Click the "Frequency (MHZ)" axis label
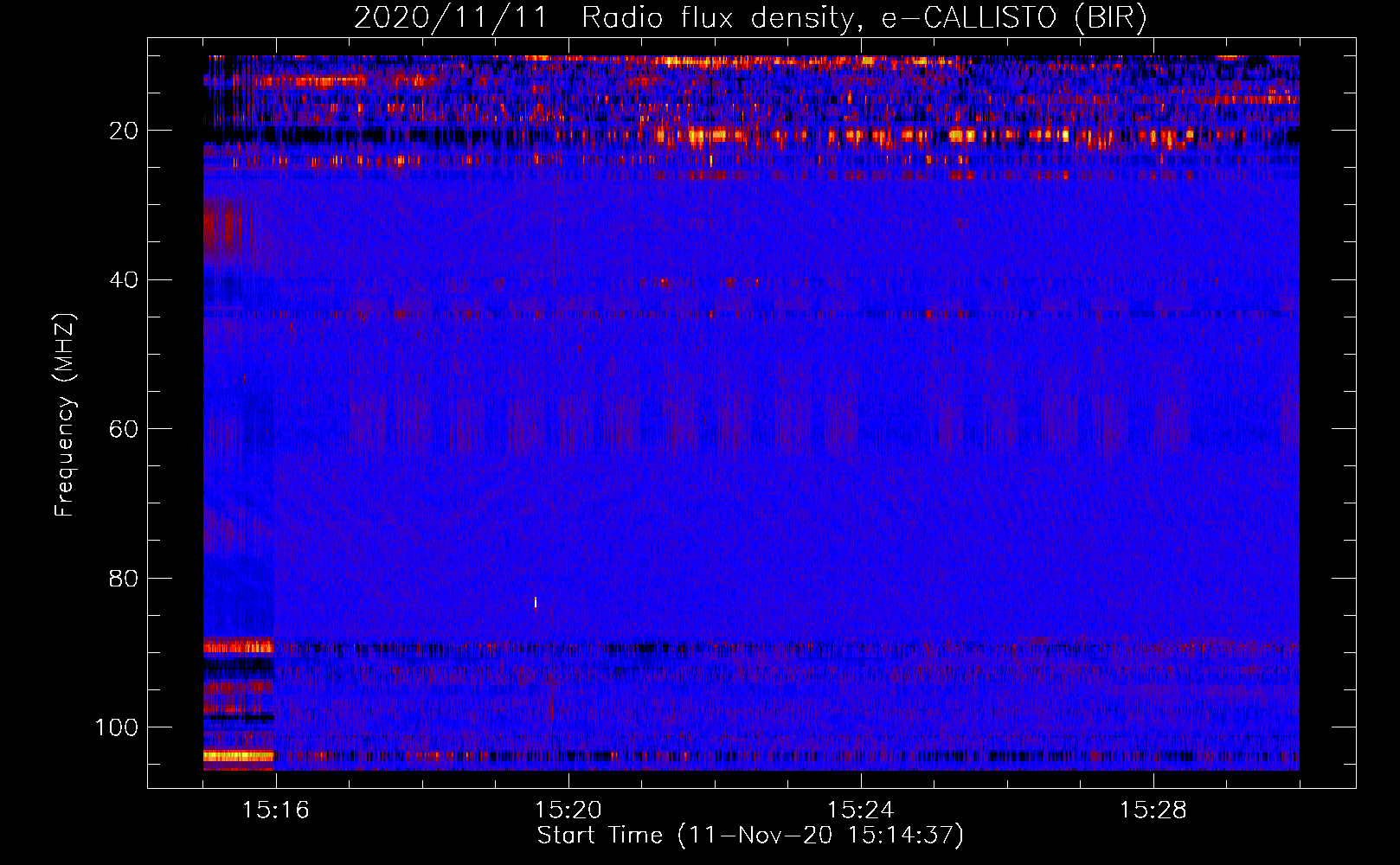1400x865 pixels. [x=65, y=415]
